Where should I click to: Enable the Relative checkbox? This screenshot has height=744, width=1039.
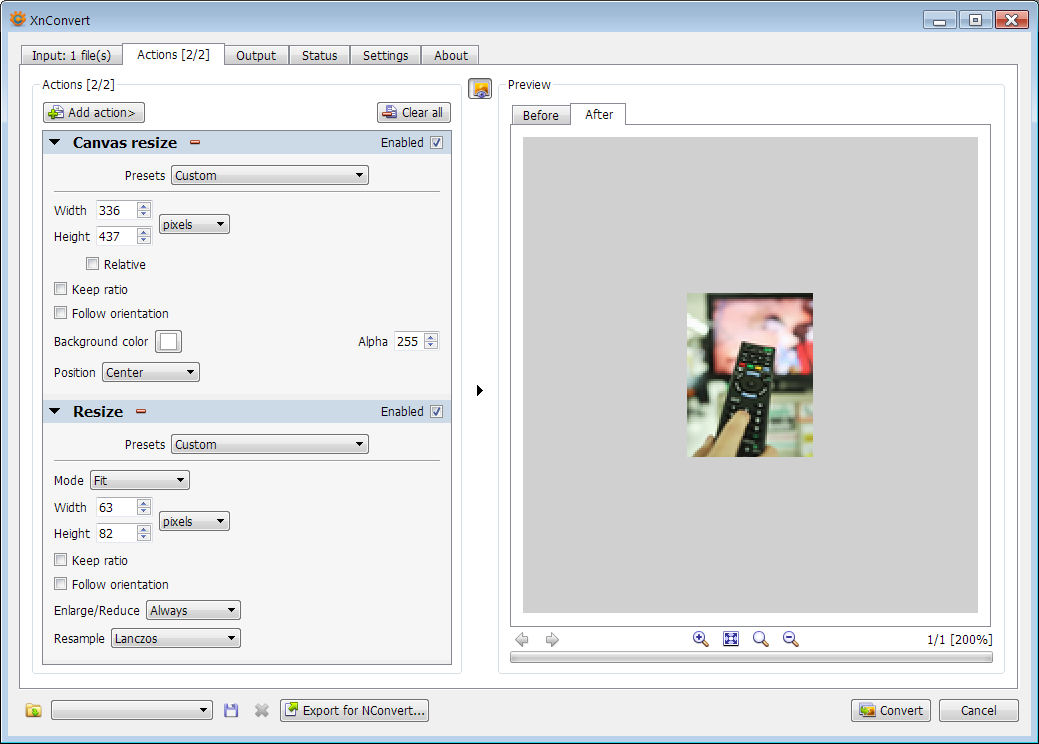[93, 265]
